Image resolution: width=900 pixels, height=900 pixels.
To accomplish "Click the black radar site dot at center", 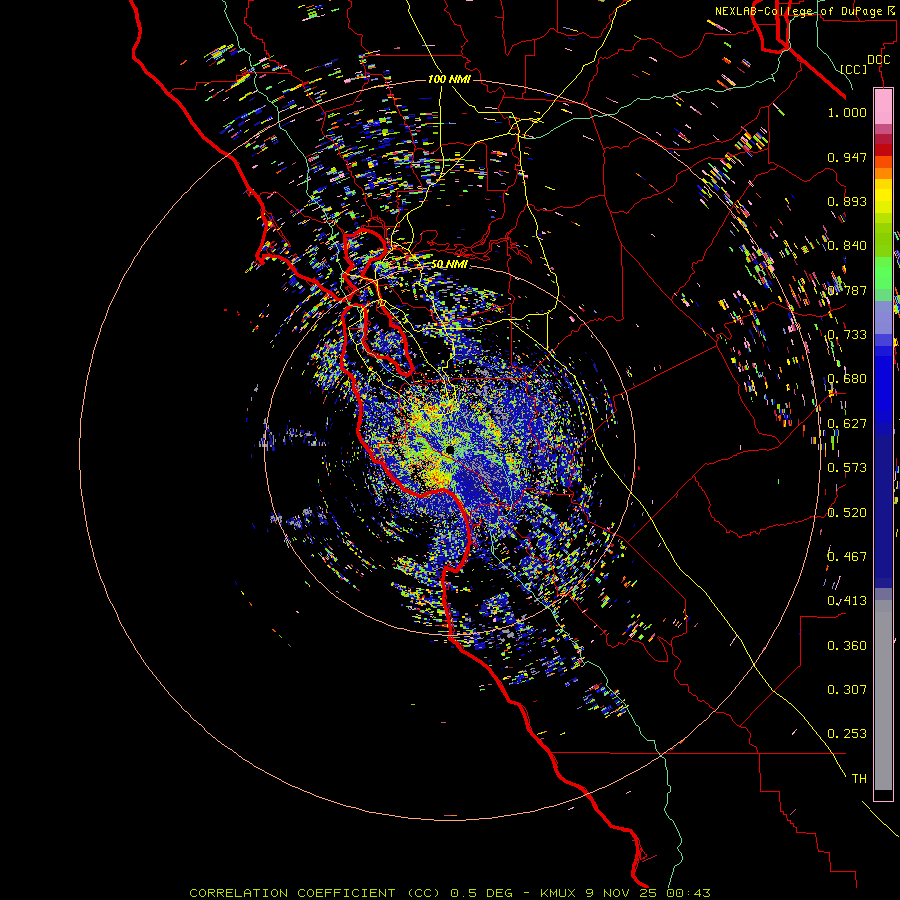I will tap(450, 450).
